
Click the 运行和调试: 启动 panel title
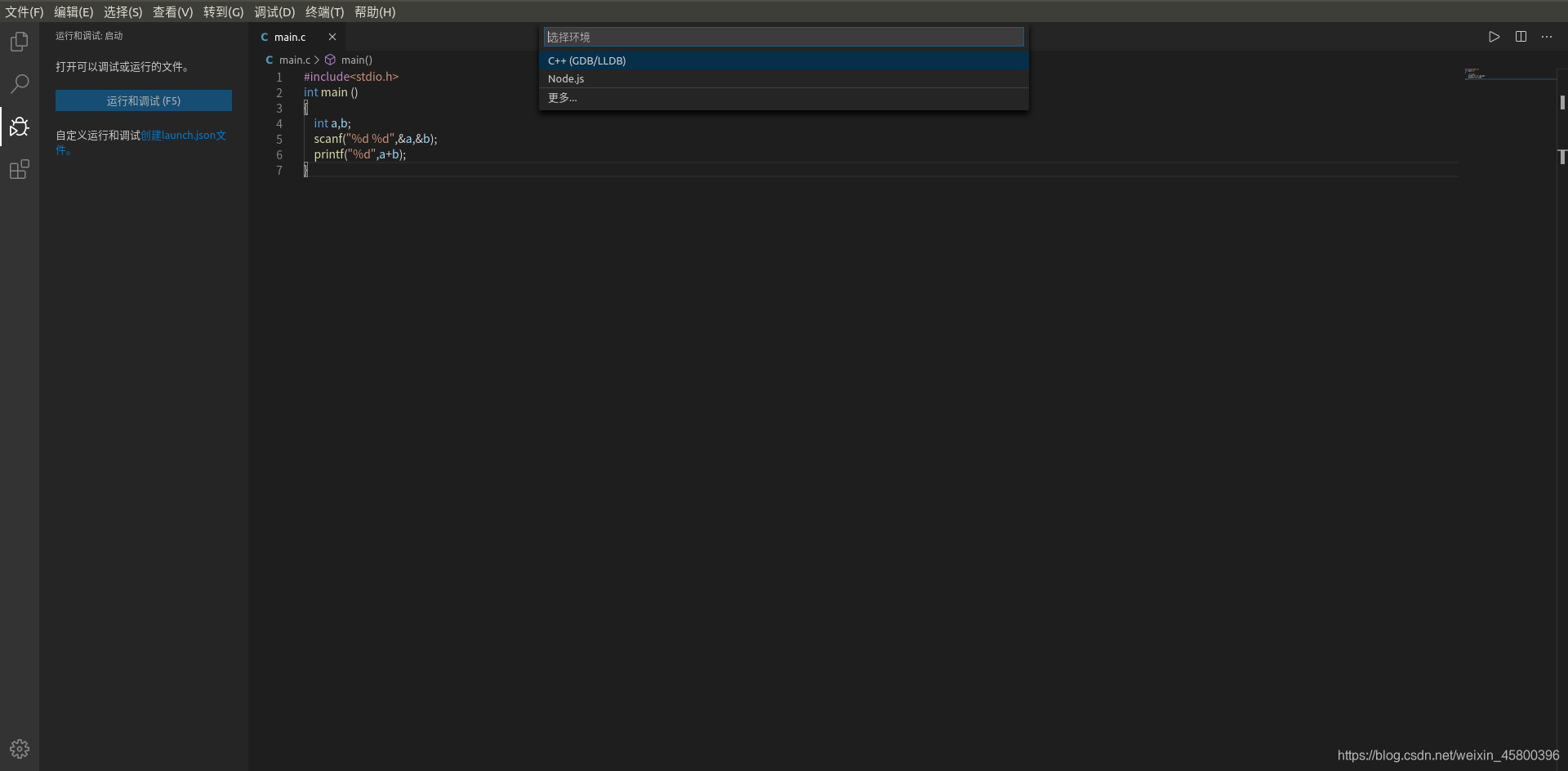pos(89,36)
